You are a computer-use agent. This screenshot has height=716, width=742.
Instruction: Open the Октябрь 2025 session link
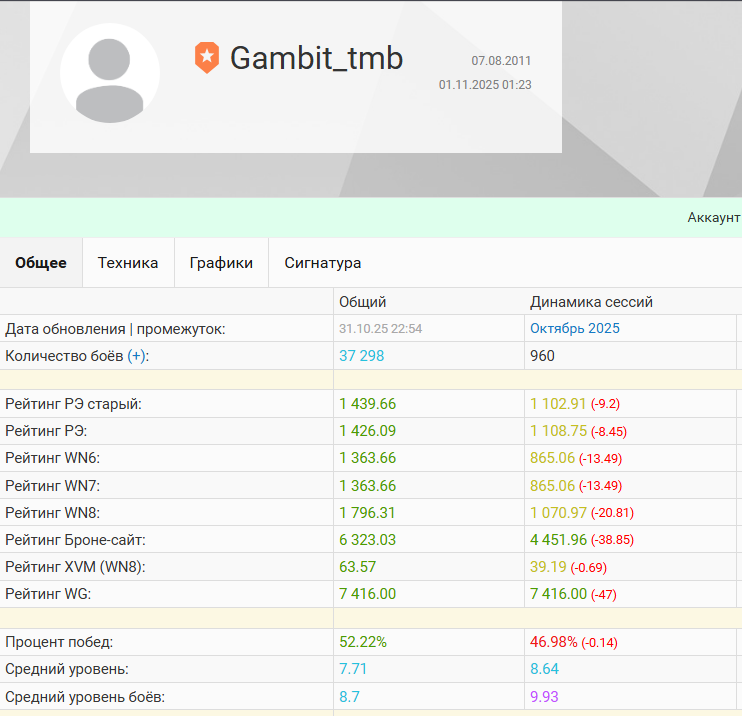pyautogui.click(x=574, y=329)
